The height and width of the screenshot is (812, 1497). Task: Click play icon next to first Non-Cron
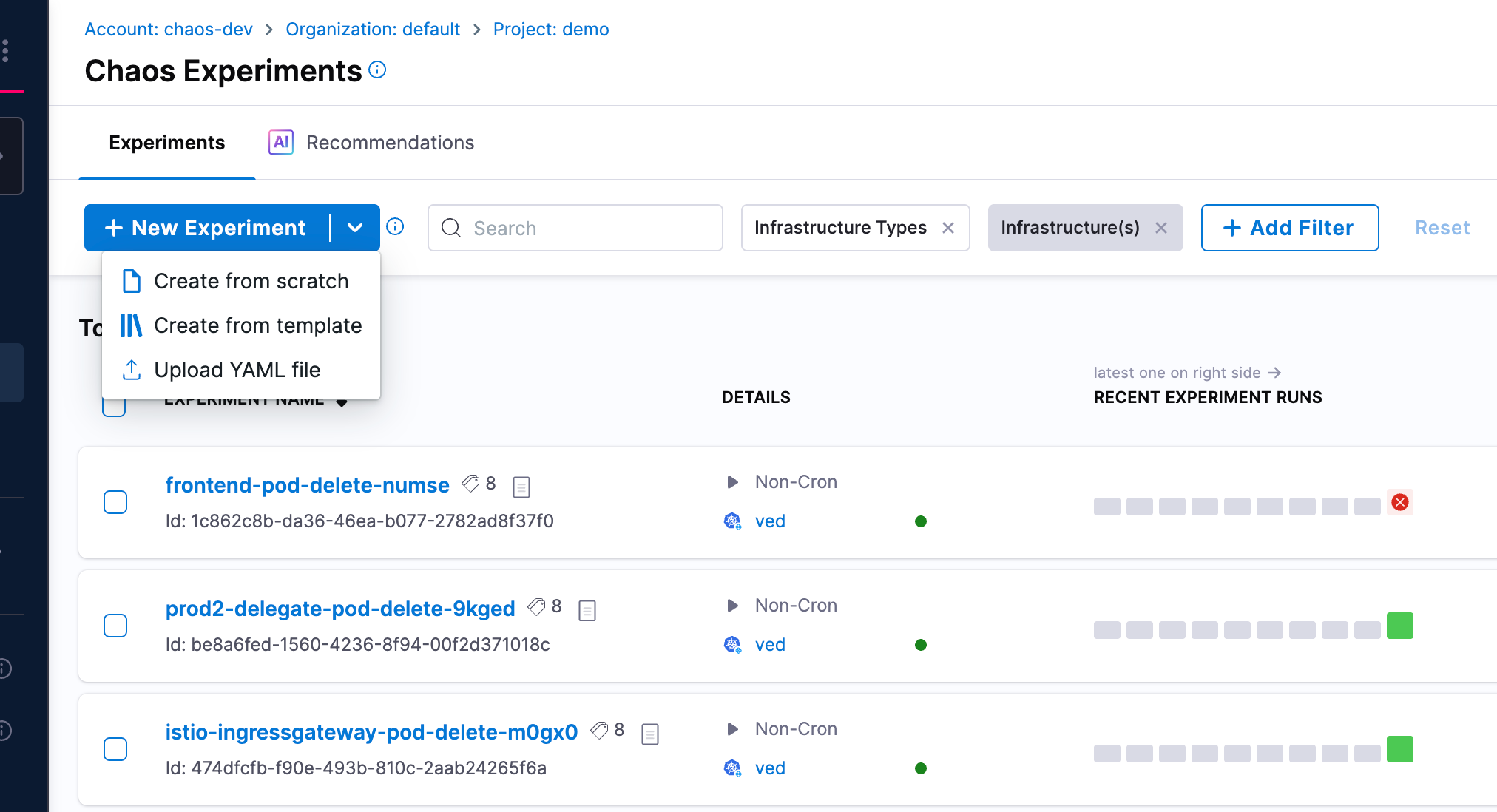coord(732,482)
